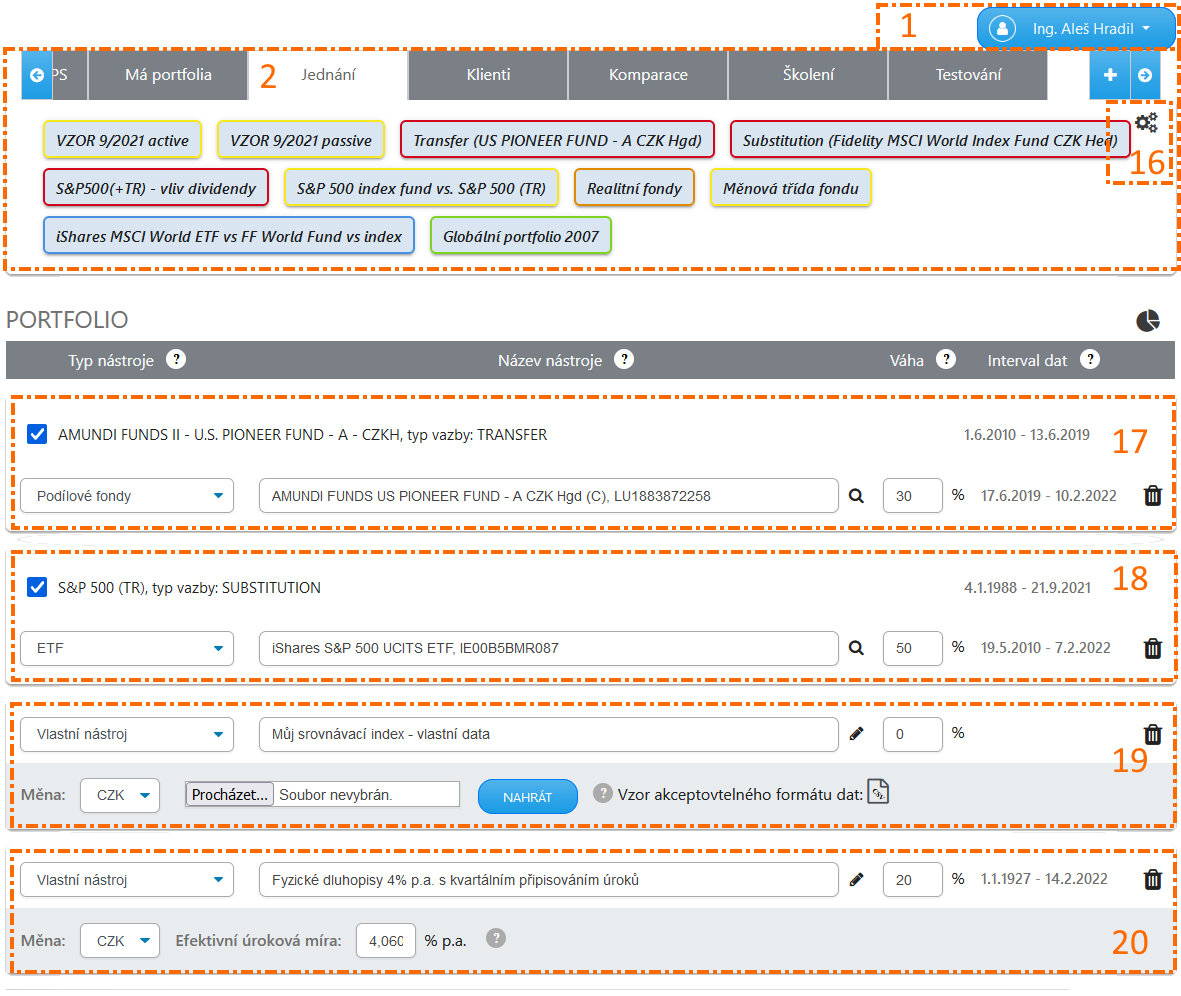Uncheck the AMUNDI FUNDS II TRANSFER checkbox

point(37,434)
